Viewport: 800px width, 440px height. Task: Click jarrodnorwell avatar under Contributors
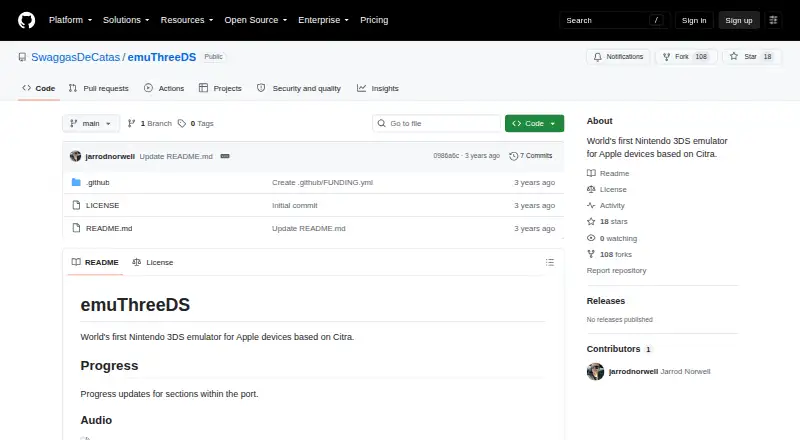point(595,372)
